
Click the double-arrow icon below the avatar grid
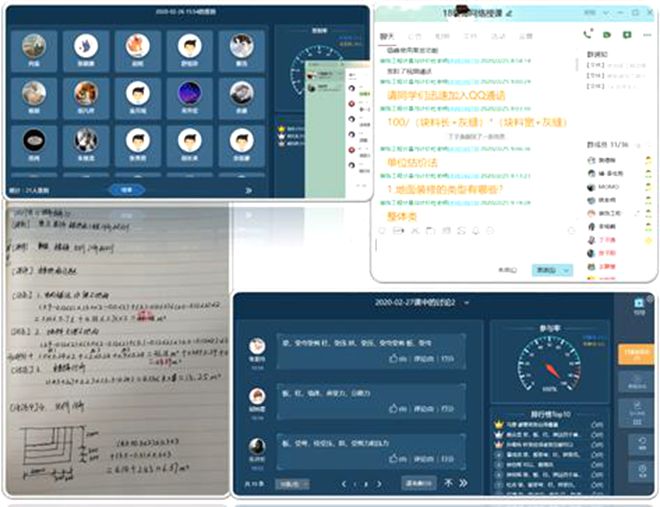(248, 188)
